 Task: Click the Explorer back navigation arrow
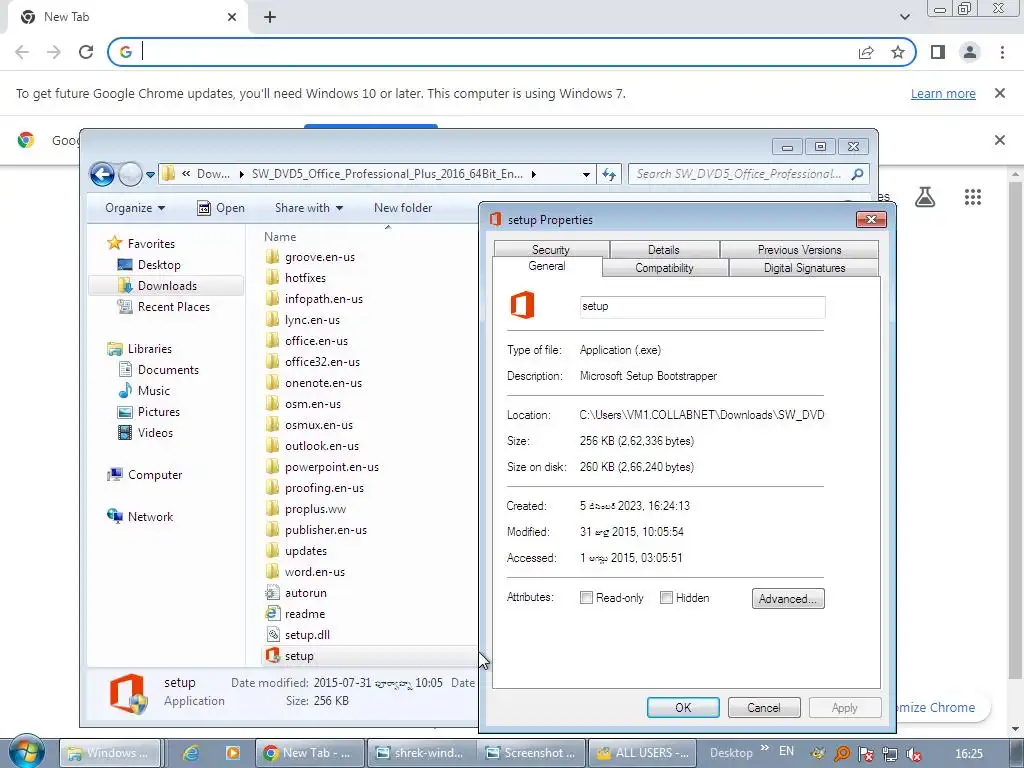coord(102,174)
